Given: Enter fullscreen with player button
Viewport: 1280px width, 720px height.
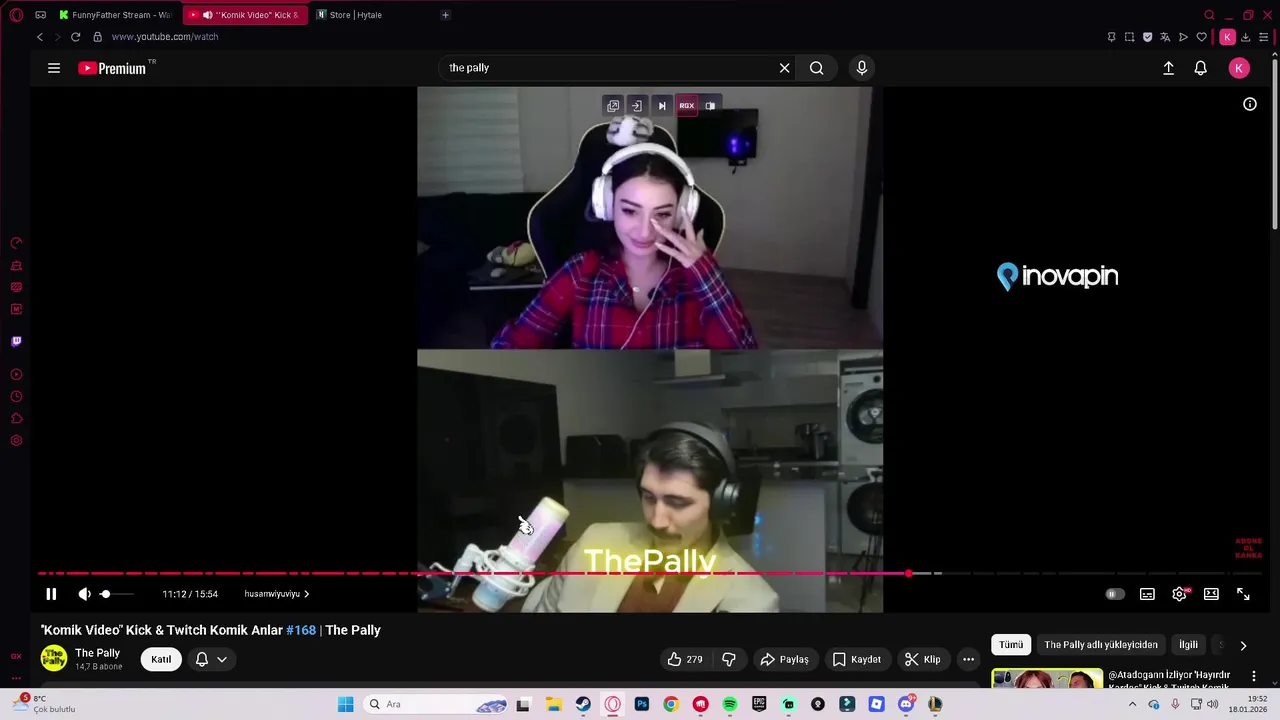Looking at the screenshot, I should [1243, 594].
